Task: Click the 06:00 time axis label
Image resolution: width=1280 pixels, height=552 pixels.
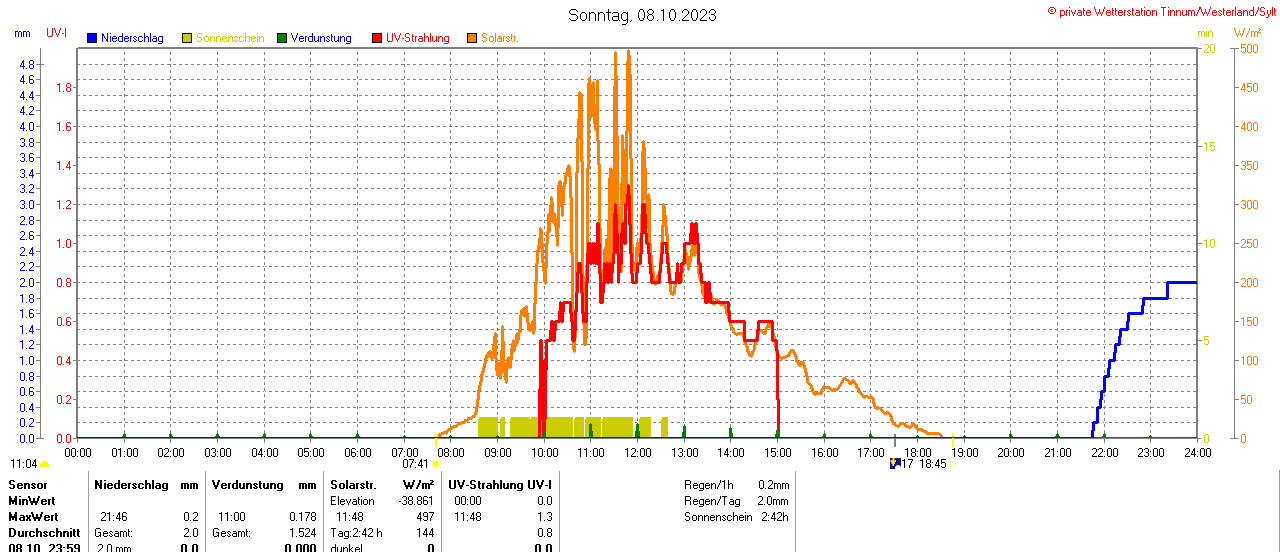Action: click(357, 452)
